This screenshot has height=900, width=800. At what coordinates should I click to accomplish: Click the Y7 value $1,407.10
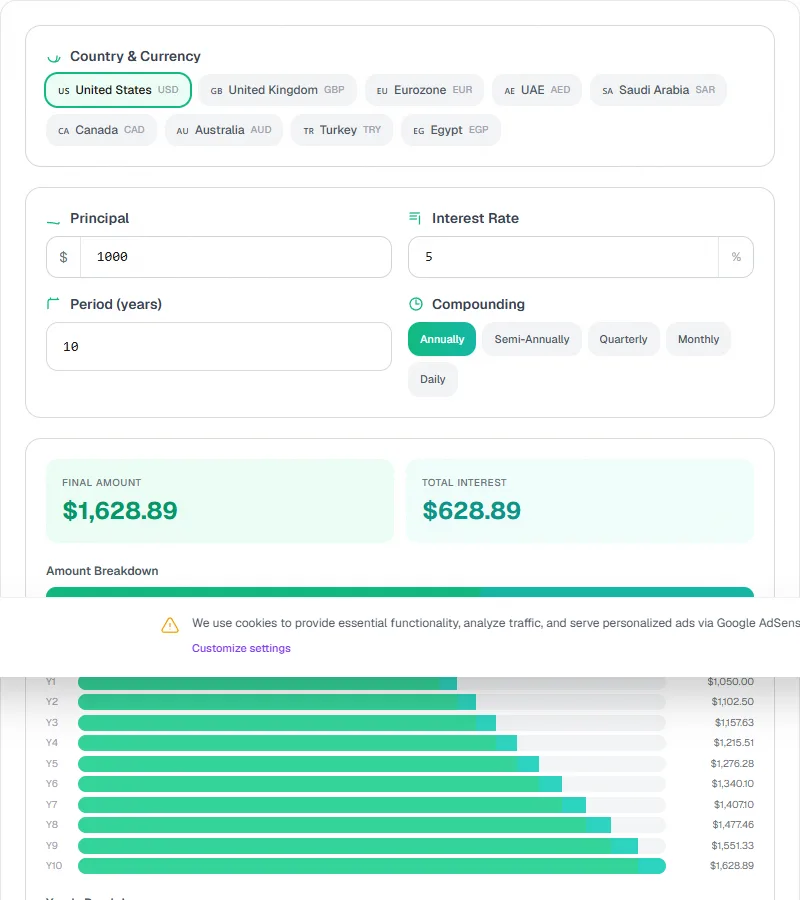click(733, 805)
